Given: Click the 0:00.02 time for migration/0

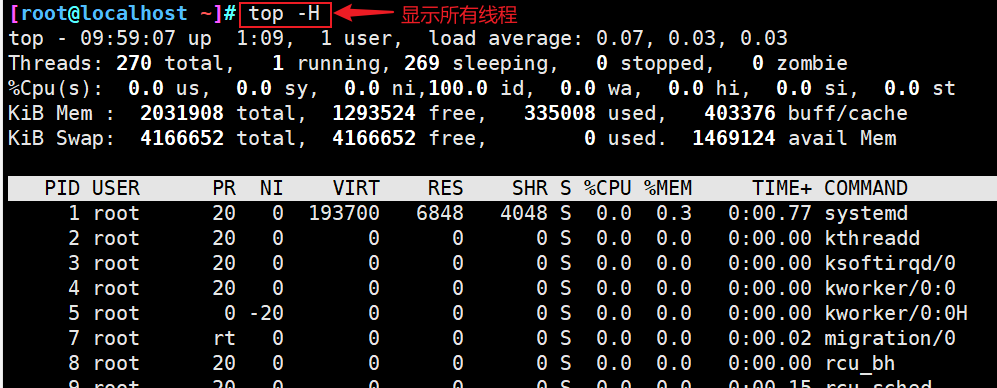Looking at the screenshot, I should click(x=770, y=338).
